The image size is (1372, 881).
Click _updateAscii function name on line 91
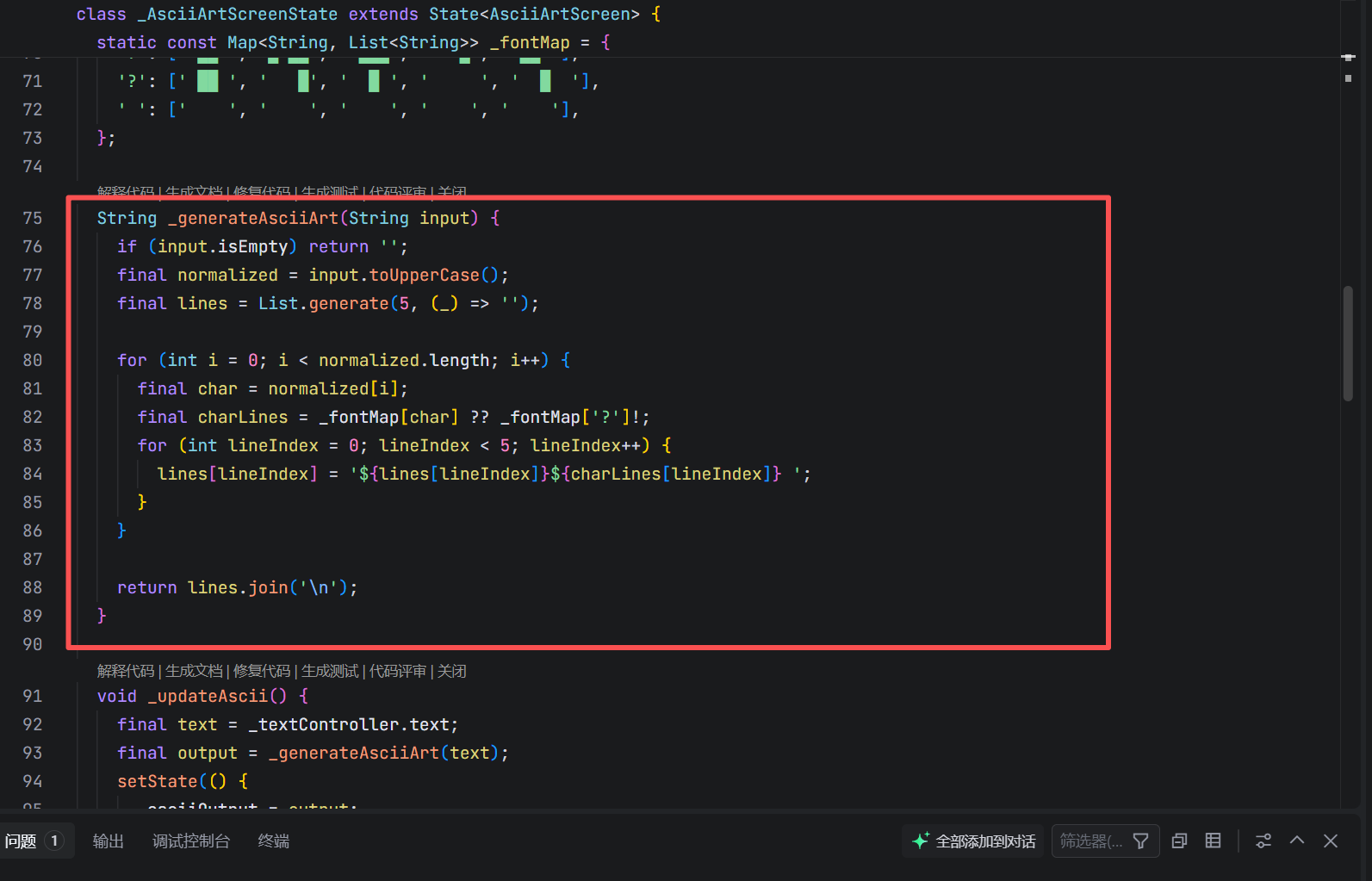pyautogui.click(x=208, y=696)
